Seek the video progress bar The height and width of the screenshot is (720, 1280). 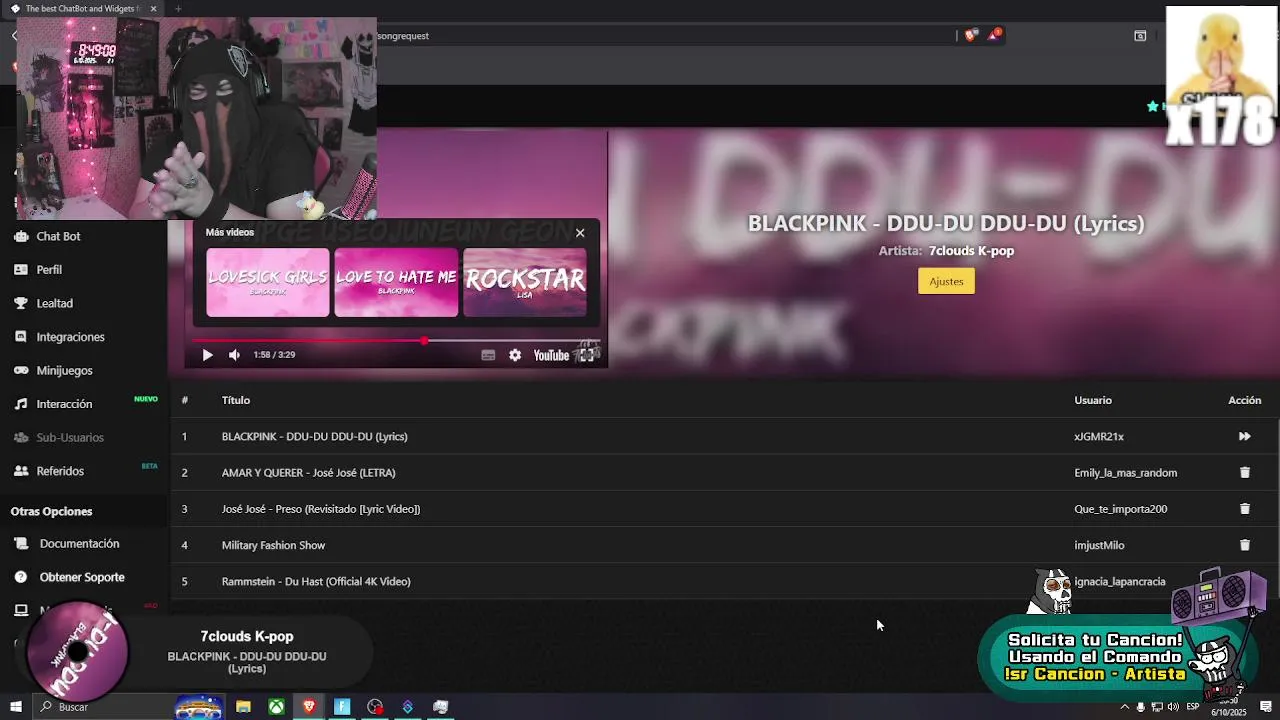397,341
